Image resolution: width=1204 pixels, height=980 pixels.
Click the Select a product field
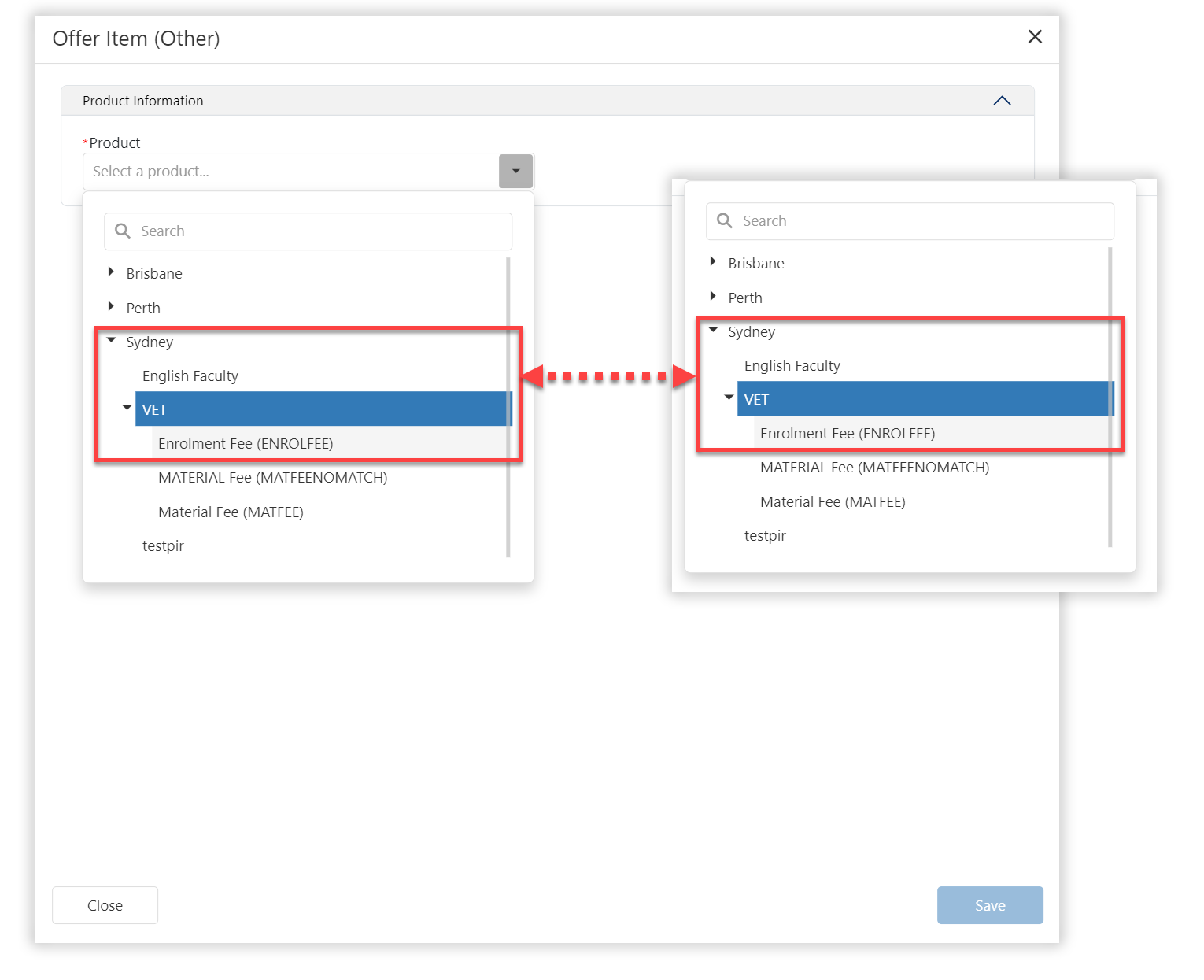(x=291, y=171)
